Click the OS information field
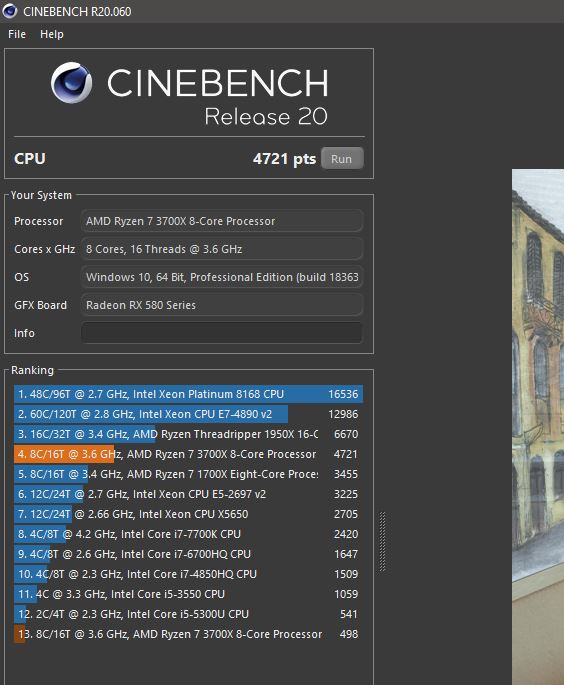This screenshot has height=685, width=564. click(221, 277)
